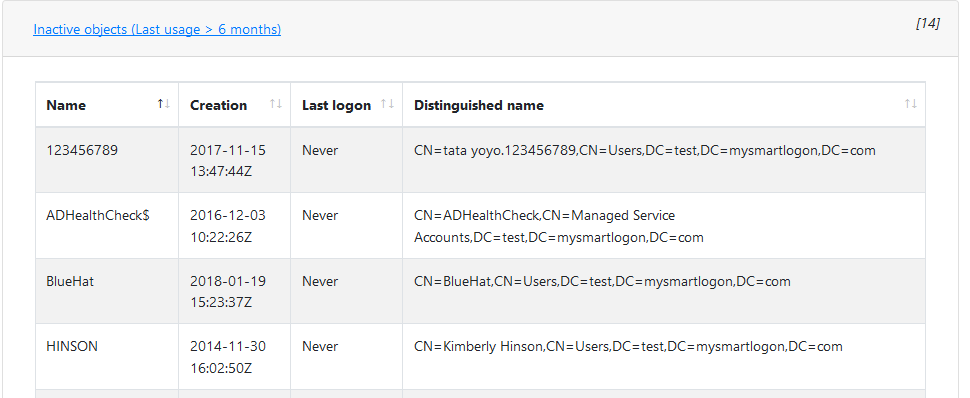Image resolution: width=970 pixels, height=398 pixels.
Task: Click creation date 2014-11-30 16:02:50Z
Action: pyautogui.click(x=228, y=358)
